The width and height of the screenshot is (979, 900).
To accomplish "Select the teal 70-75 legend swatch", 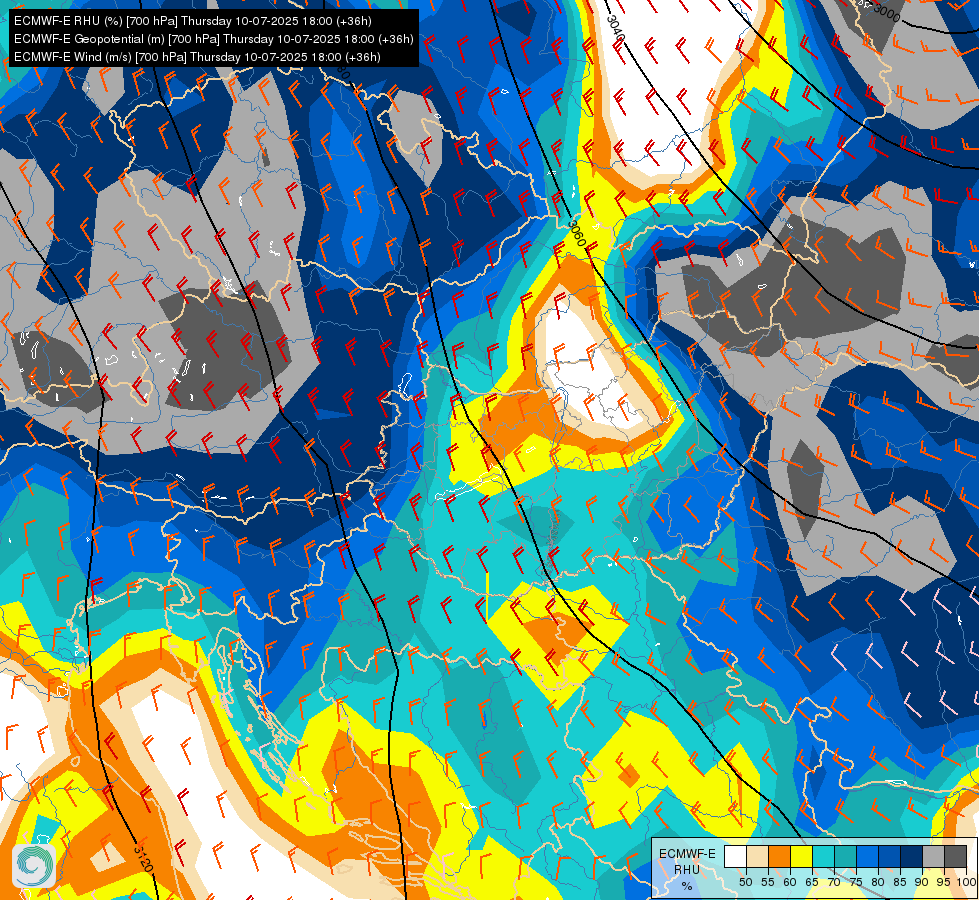I will tap(845, 856).
